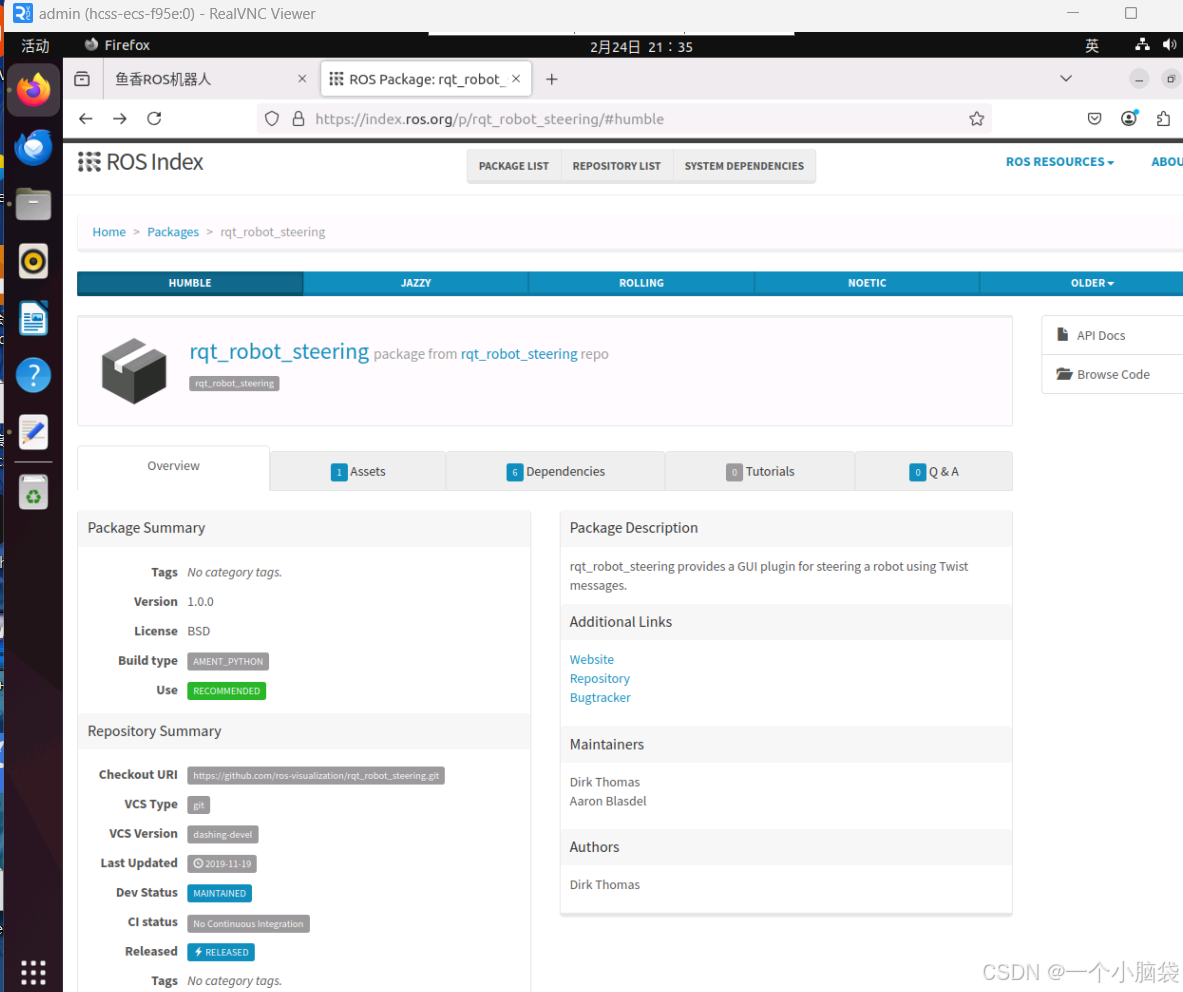The image size is (1183, 992).
Task: Launch Thunderbird mail from the dock
Action: 33,147
